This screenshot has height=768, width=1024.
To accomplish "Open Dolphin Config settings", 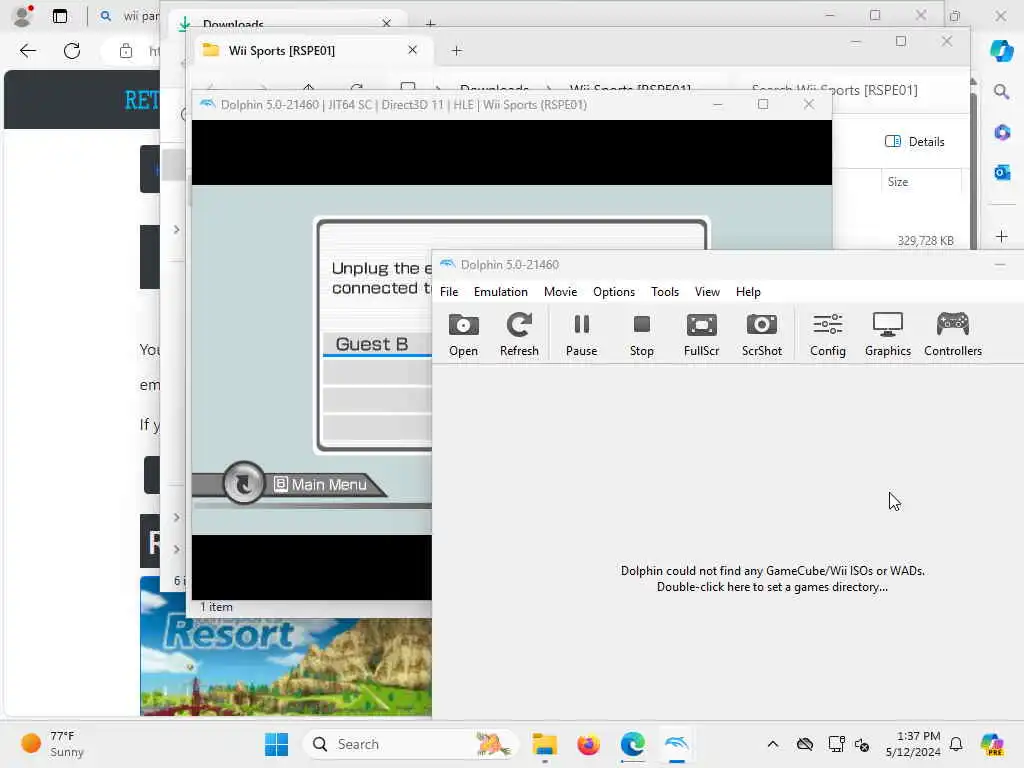I will [x=827, y=334].
